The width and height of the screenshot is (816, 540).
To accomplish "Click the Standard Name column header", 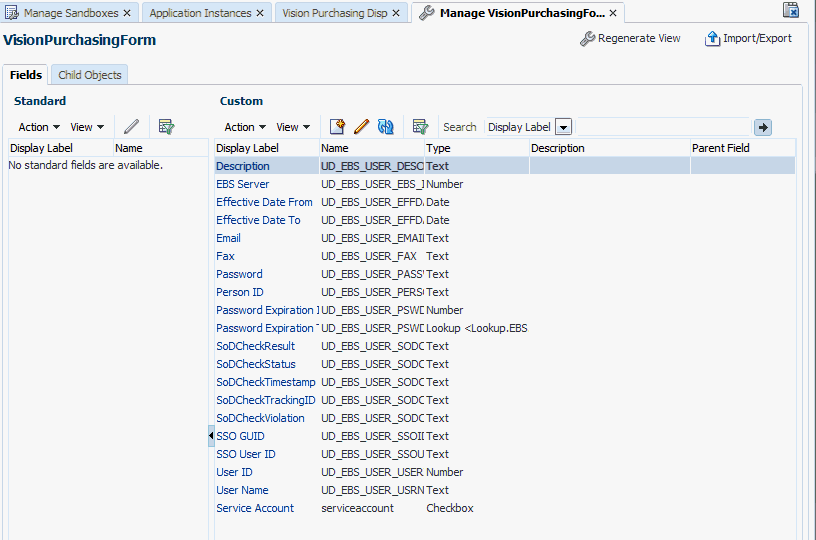I will [x=160, y=148].
